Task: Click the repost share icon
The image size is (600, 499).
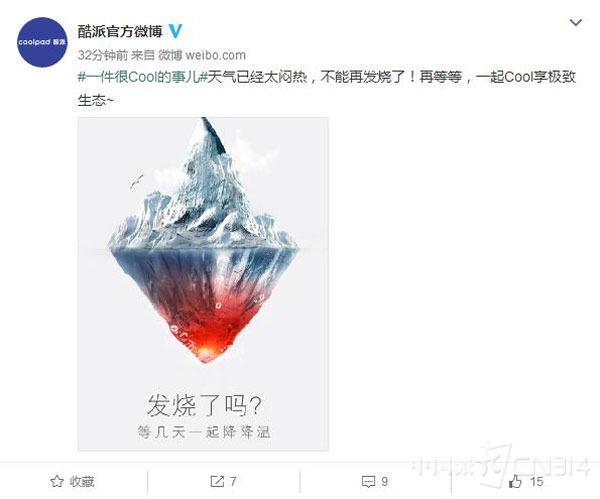Action: 217,481
